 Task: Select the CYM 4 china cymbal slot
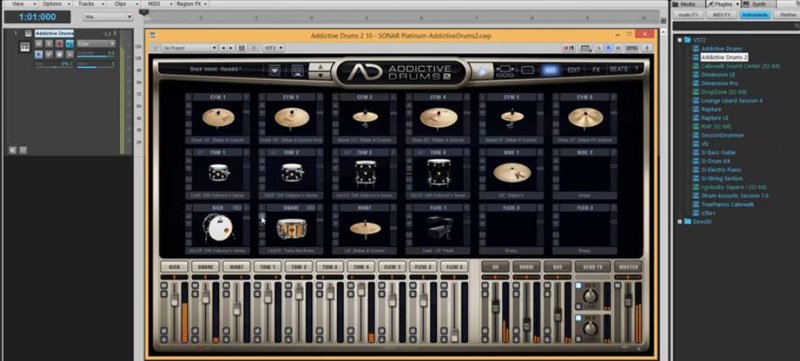pos(438,118)
